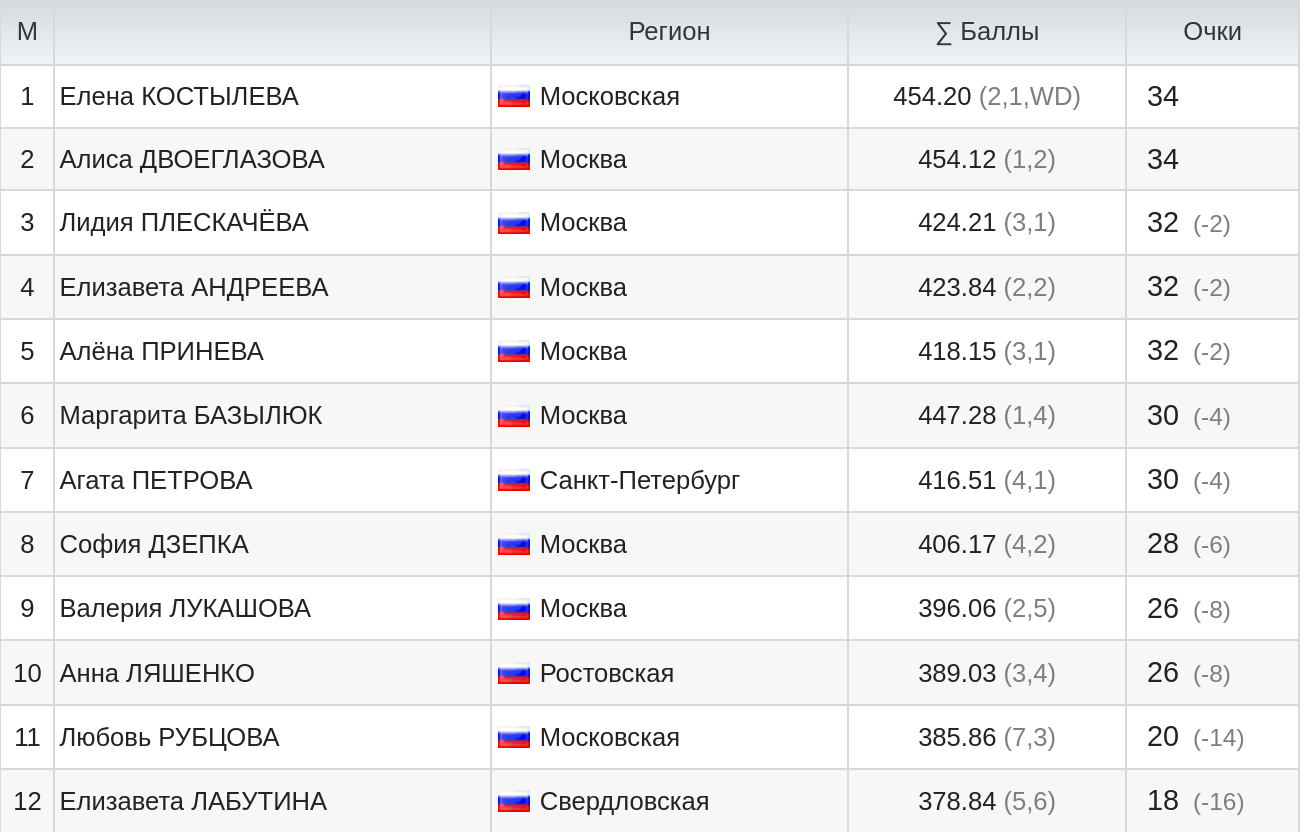The width and height of the screenshot is (1300, 832).
Task: Select Елизавета АНДРЕЕВА name
Action: pos(194,288)
